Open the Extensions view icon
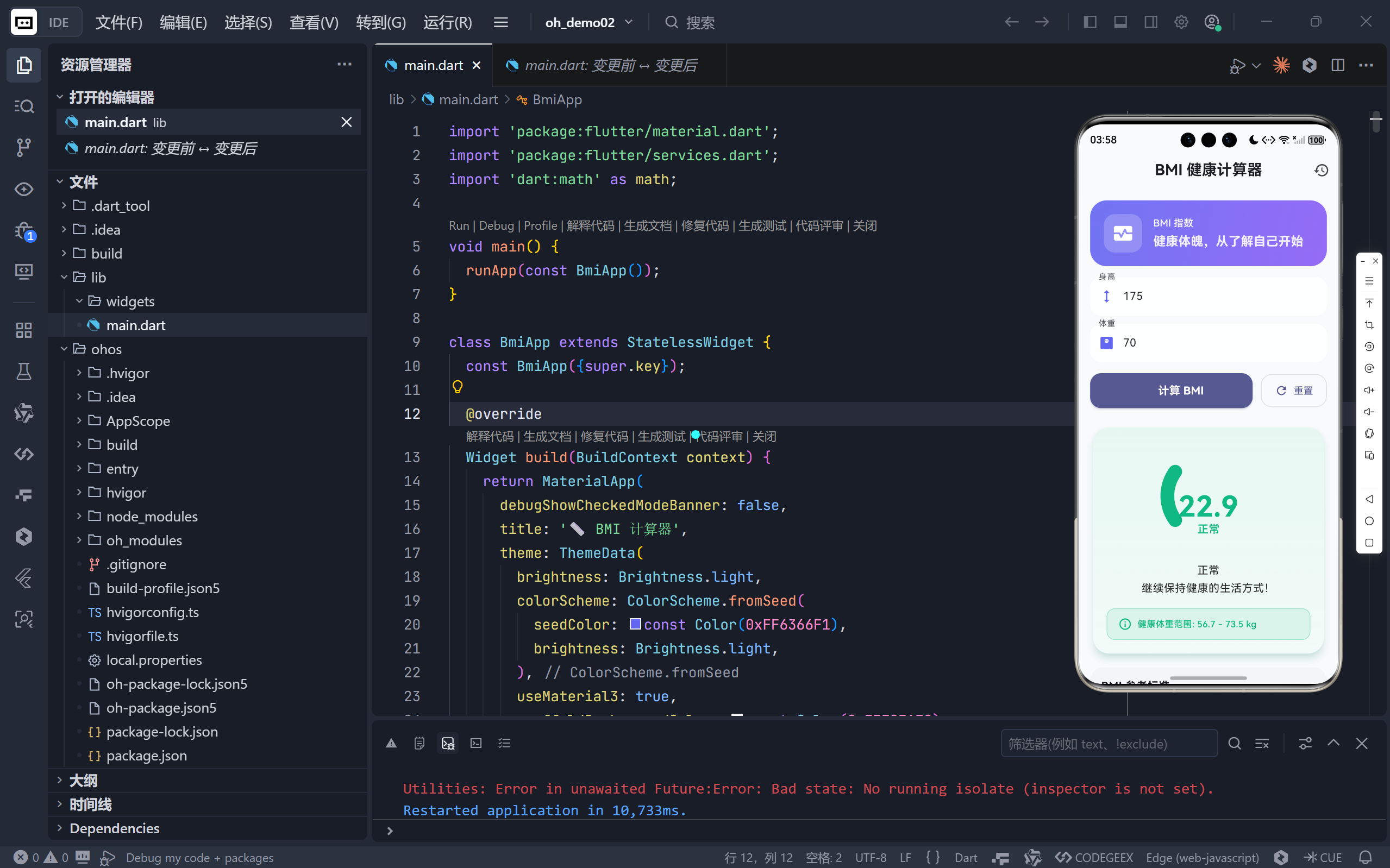The width and height of the screenshot is (1390, 868). [x=23, y=330]
